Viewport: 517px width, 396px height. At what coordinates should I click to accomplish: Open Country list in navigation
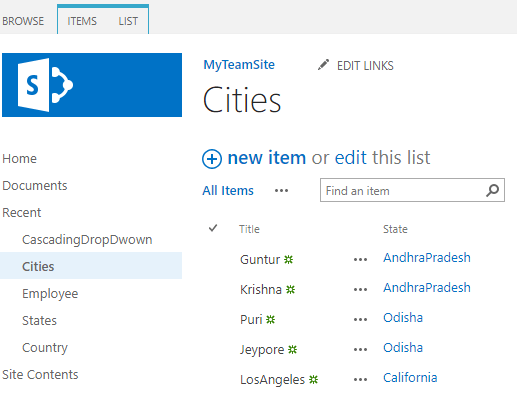point(45,347)
